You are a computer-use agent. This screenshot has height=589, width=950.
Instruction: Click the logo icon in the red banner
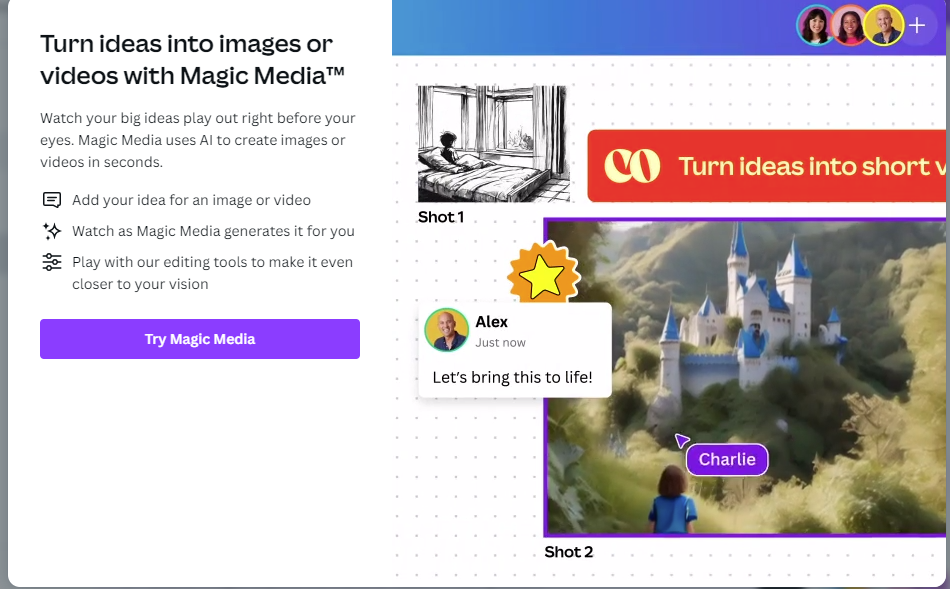point(632,166)
